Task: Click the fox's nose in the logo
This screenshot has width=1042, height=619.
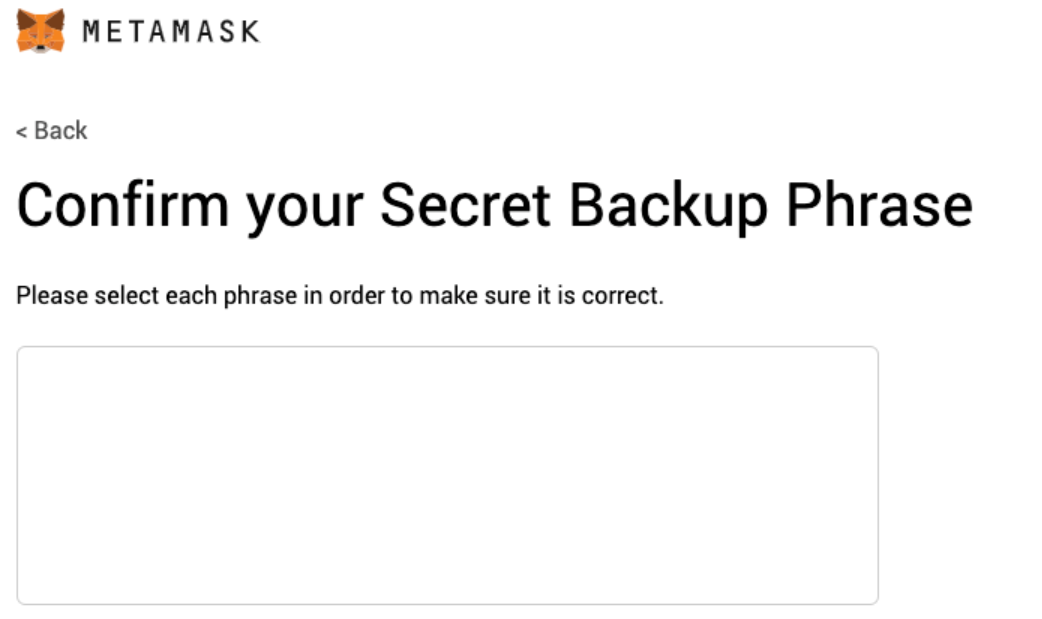Action: (41, 49)
